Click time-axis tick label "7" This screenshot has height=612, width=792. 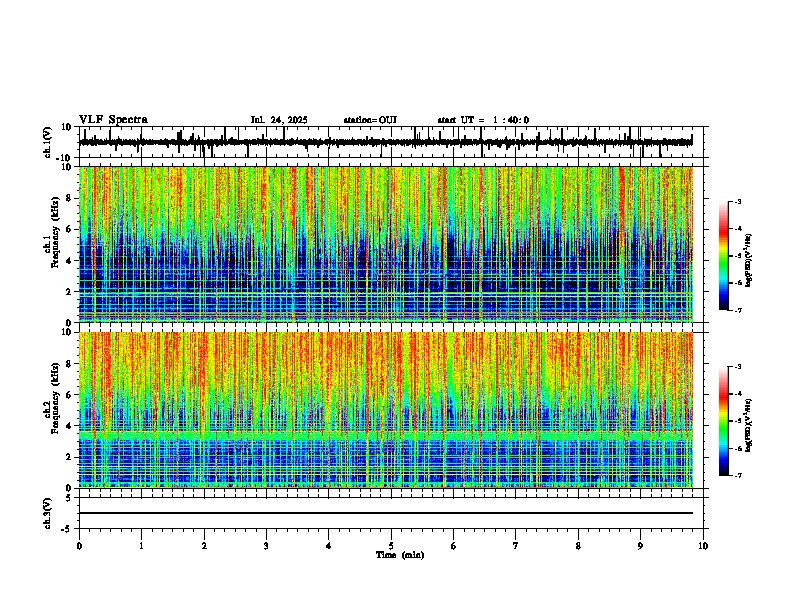tap(516, 546)
